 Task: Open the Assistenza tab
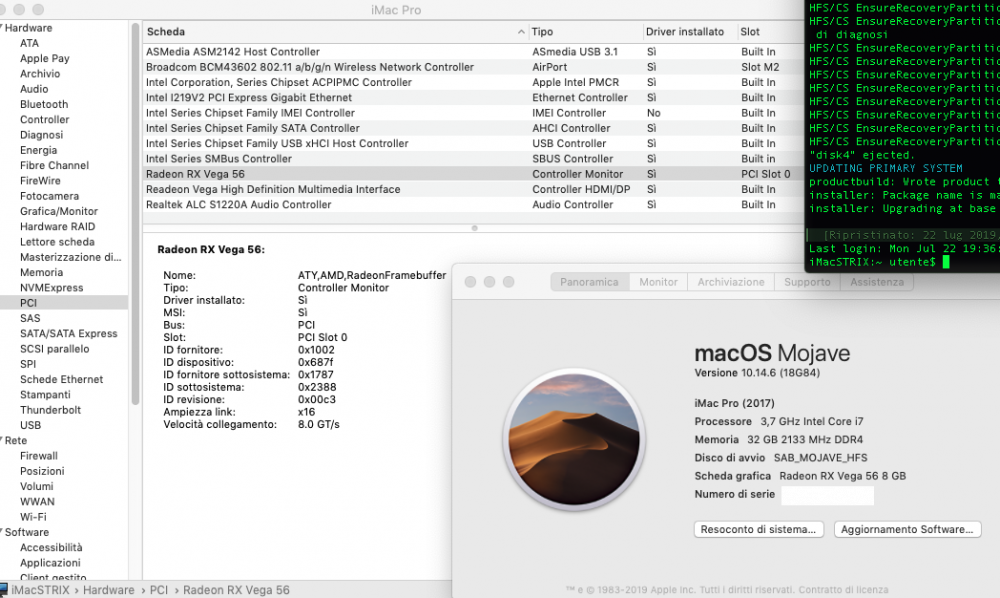point(877,282)
